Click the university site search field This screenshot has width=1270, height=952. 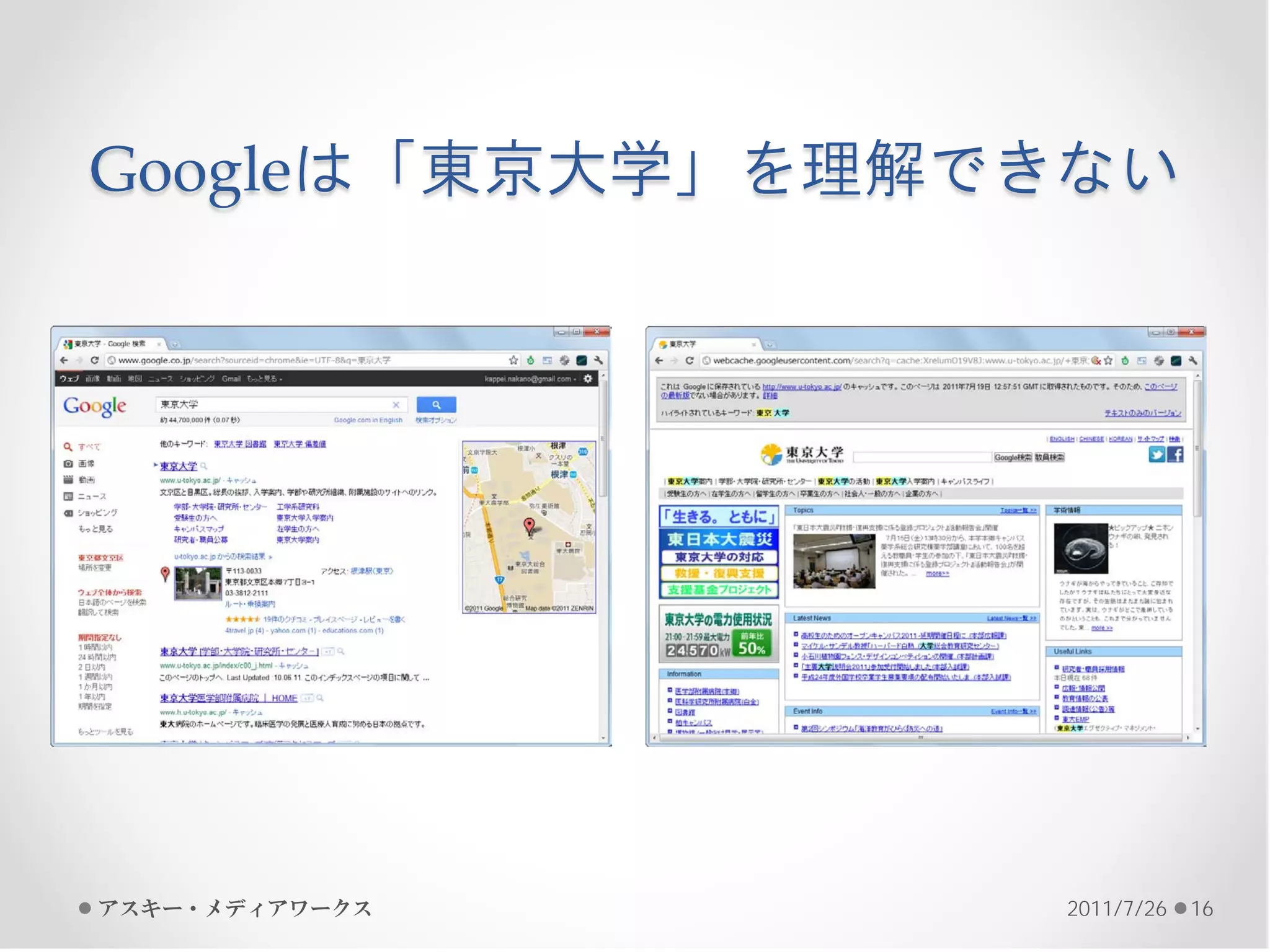pyautogui.click(x=922, y=457)
